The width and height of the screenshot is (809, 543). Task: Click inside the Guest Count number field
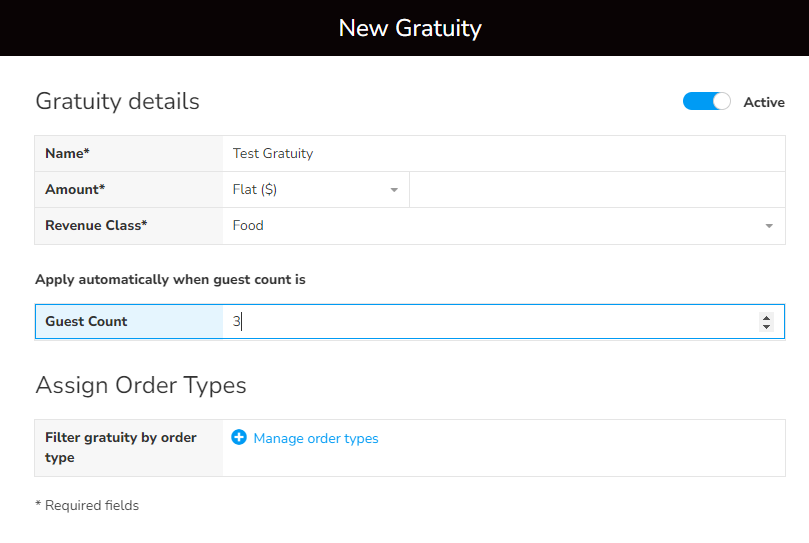coord(490,322)
